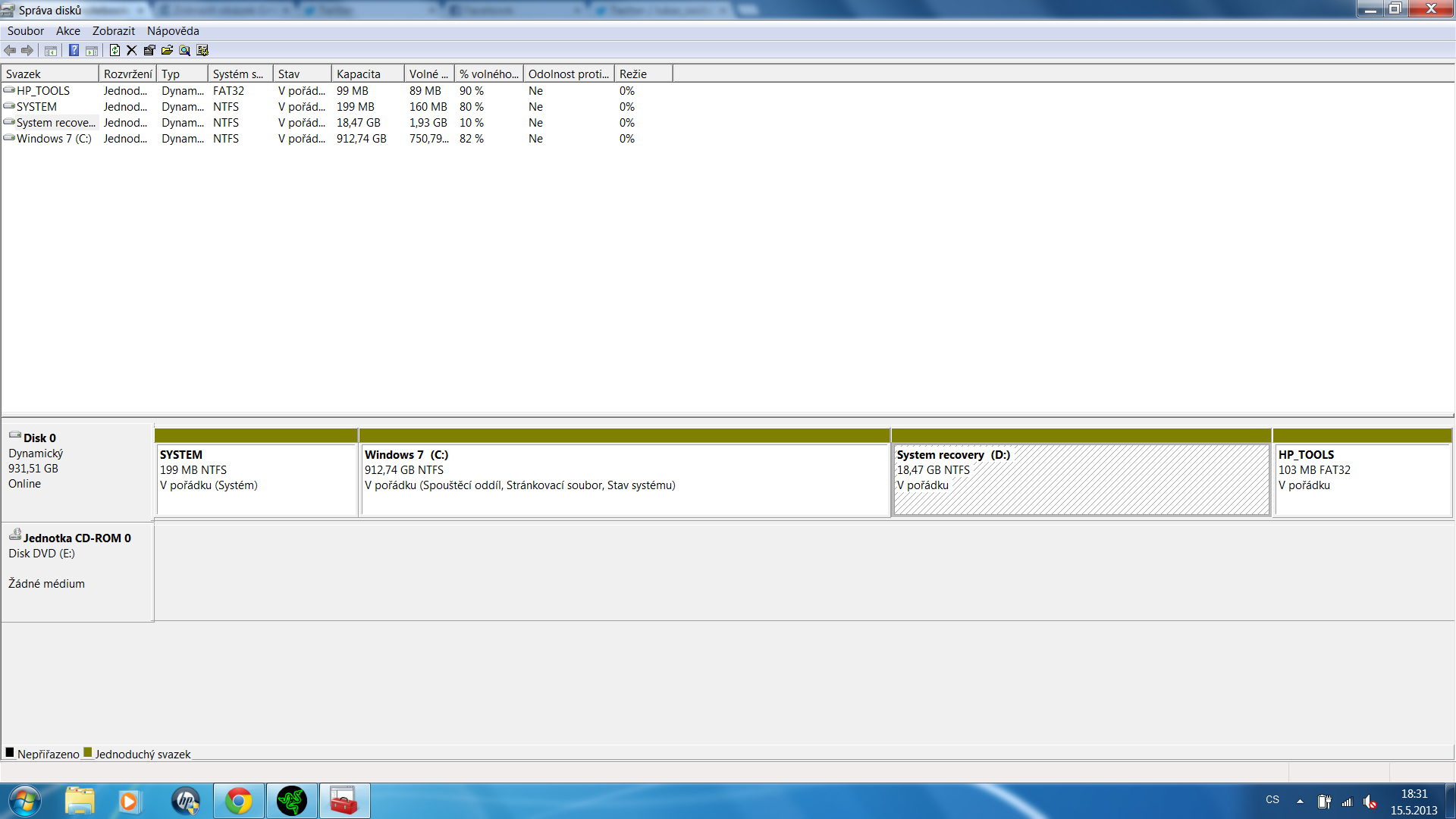The height and width of the screenshot is (819, 1456).
Task: Open the Zobrazit menu
Action: 113,31
